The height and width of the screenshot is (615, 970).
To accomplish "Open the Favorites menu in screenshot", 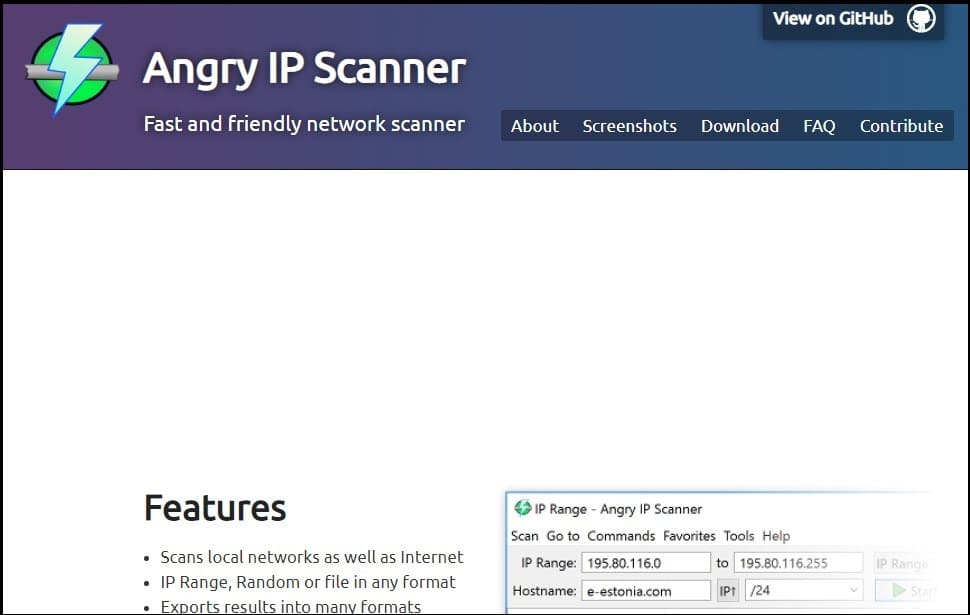I will coord(689,536).
